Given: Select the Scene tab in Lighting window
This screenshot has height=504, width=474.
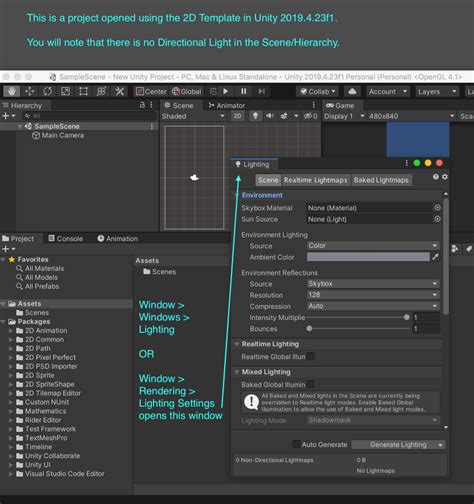Looking at the screenshot, I should (268, 180).
